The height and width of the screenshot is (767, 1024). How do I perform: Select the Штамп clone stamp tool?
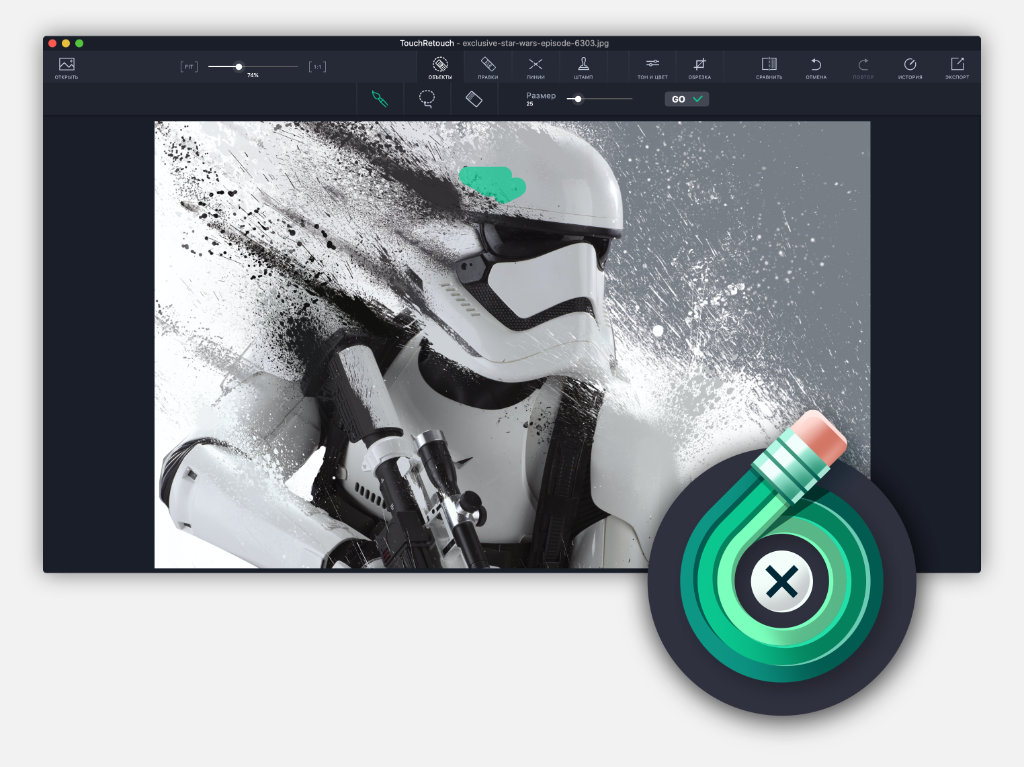pyautogui.click(x=583, y=68)
